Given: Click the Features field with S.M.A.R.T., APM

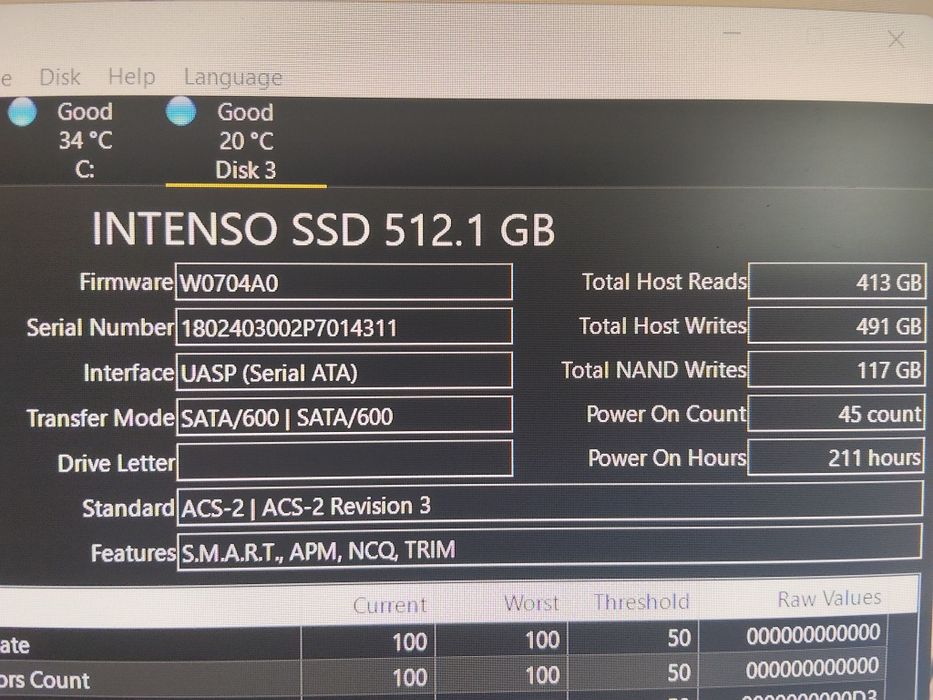Looking at the screenshot, I should tap(549, 549).
